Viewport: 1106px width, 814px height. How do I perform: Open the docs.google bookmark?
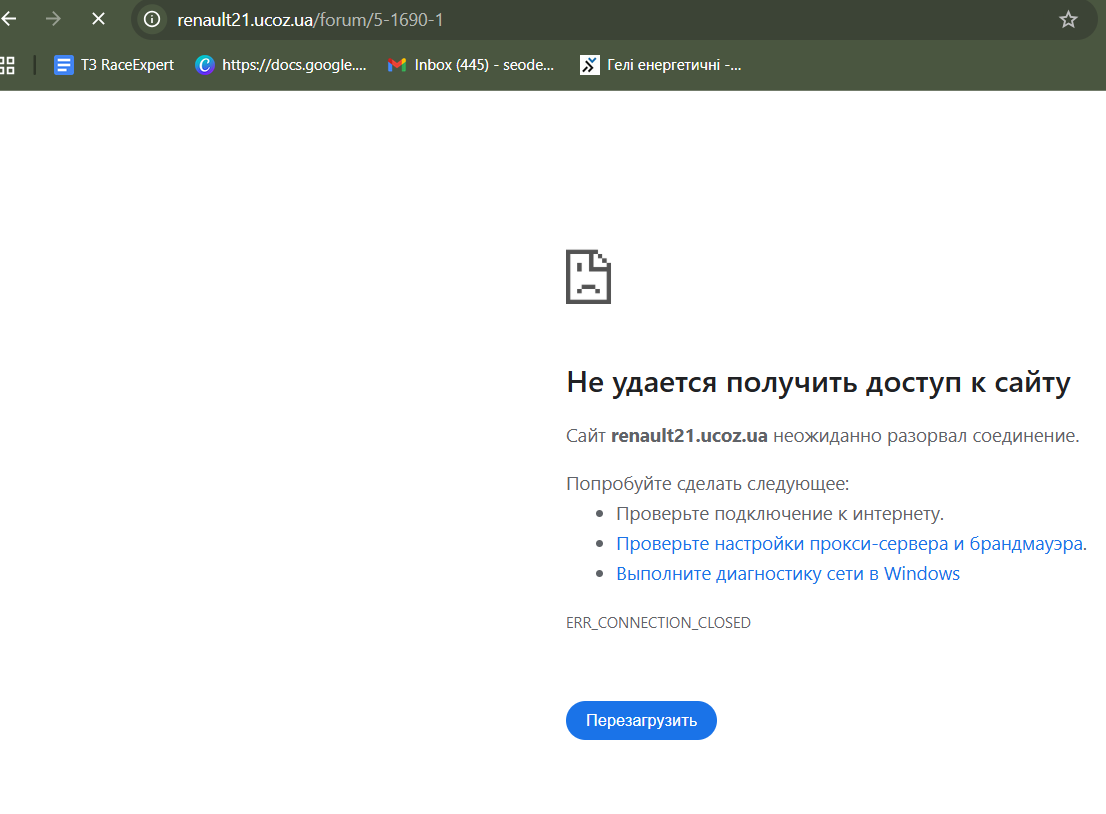pyautogui.click(x=281, y=65)
